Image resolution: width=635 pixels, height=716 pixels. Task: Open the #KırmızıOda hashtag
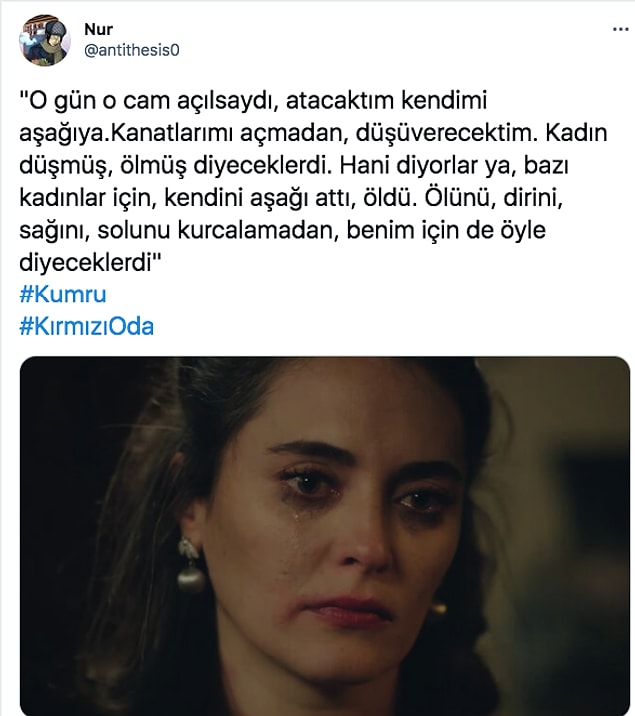coord(86,326)
